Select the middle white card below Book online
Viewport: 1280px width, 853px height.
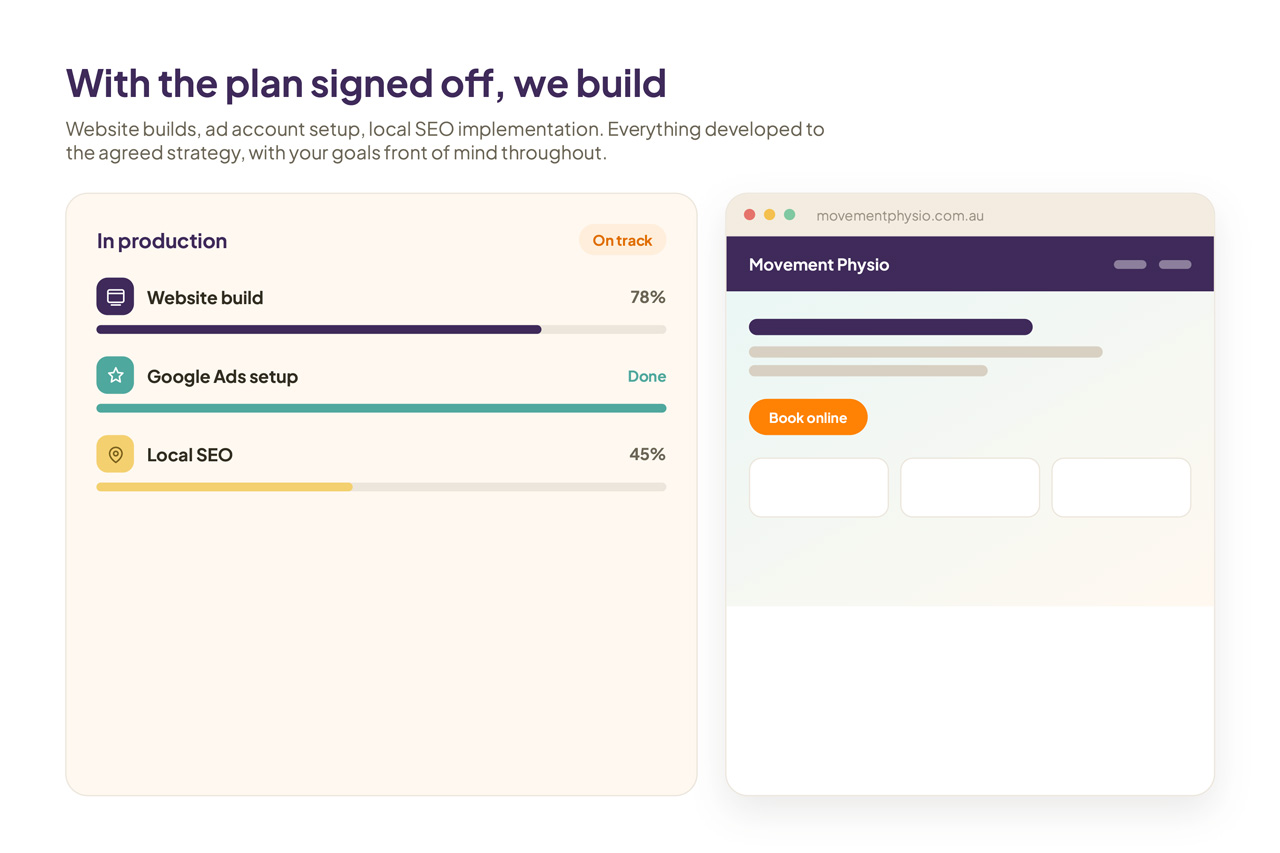tap(970, 488)
